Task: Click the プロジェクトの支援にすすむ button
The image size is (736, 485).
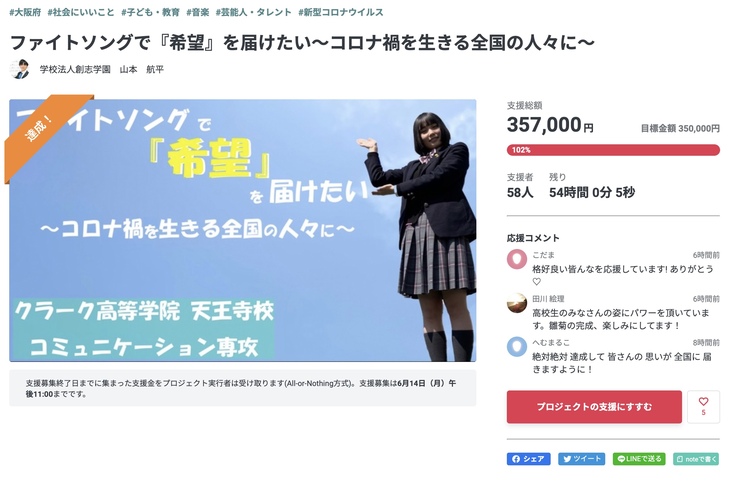Action: (594, 407)
